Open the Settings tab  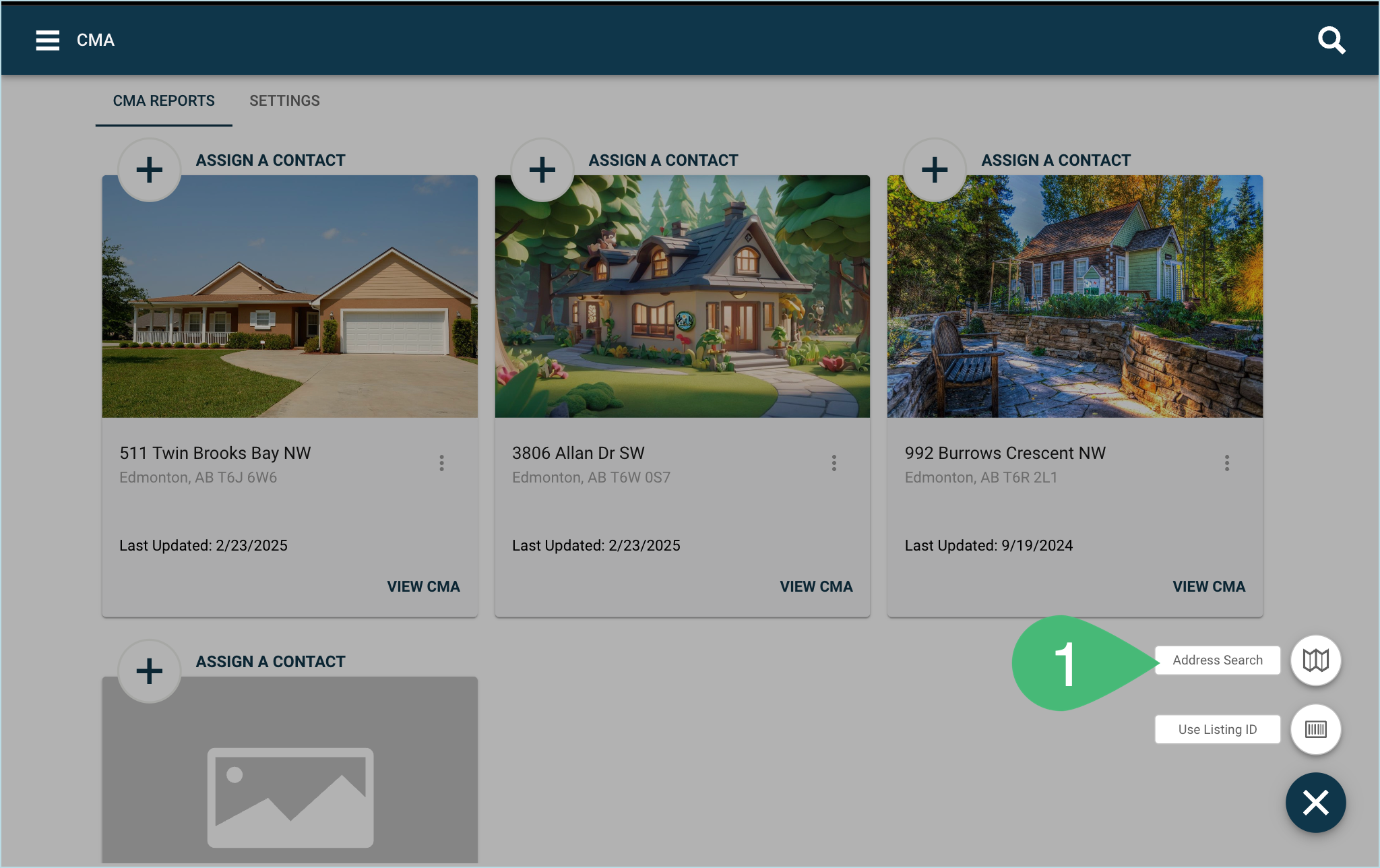click(x=284, y=101)
